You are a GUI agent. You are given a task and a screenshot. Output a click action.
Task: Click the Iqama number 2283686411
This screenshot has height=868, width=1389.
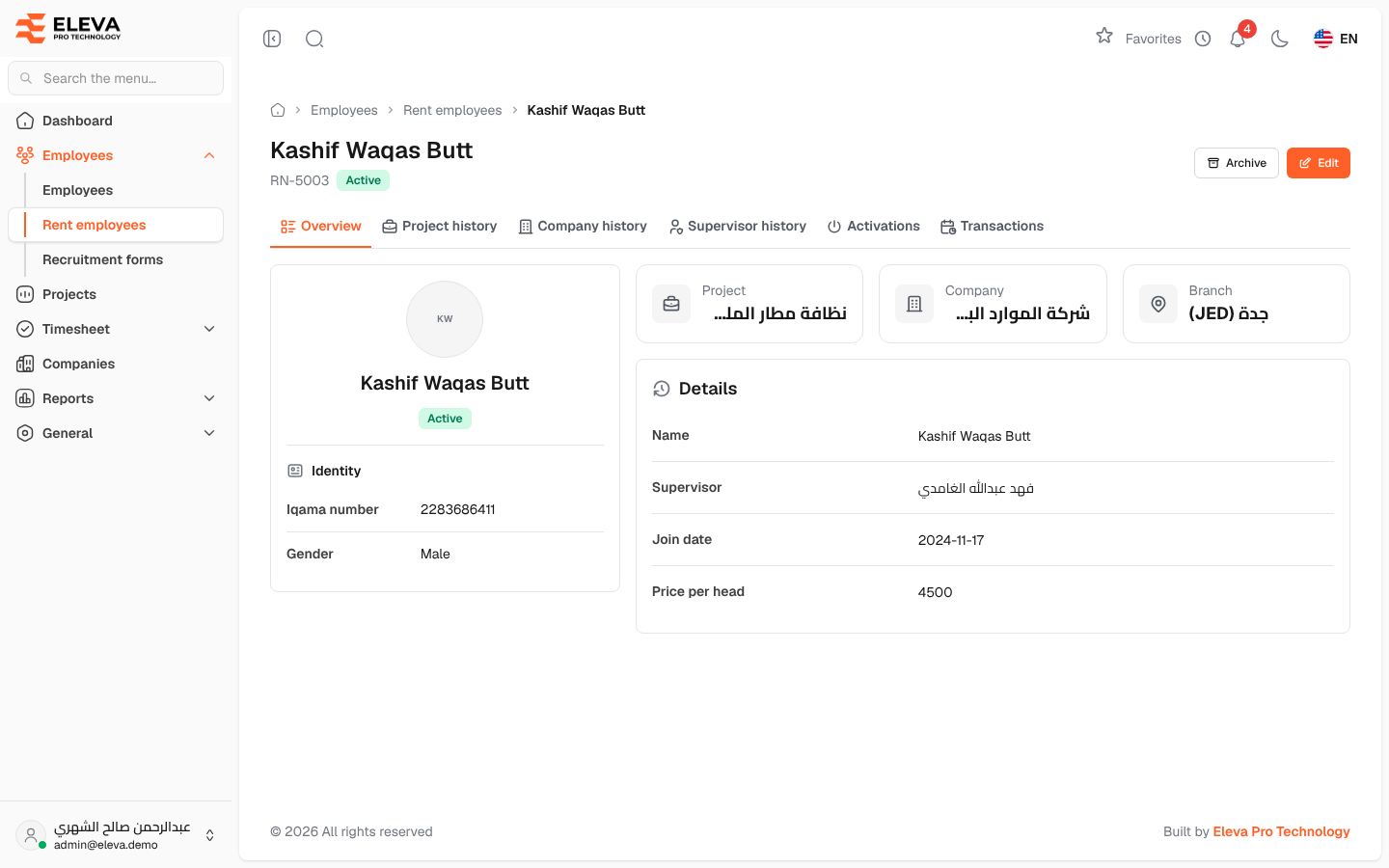tap(458, 509)
